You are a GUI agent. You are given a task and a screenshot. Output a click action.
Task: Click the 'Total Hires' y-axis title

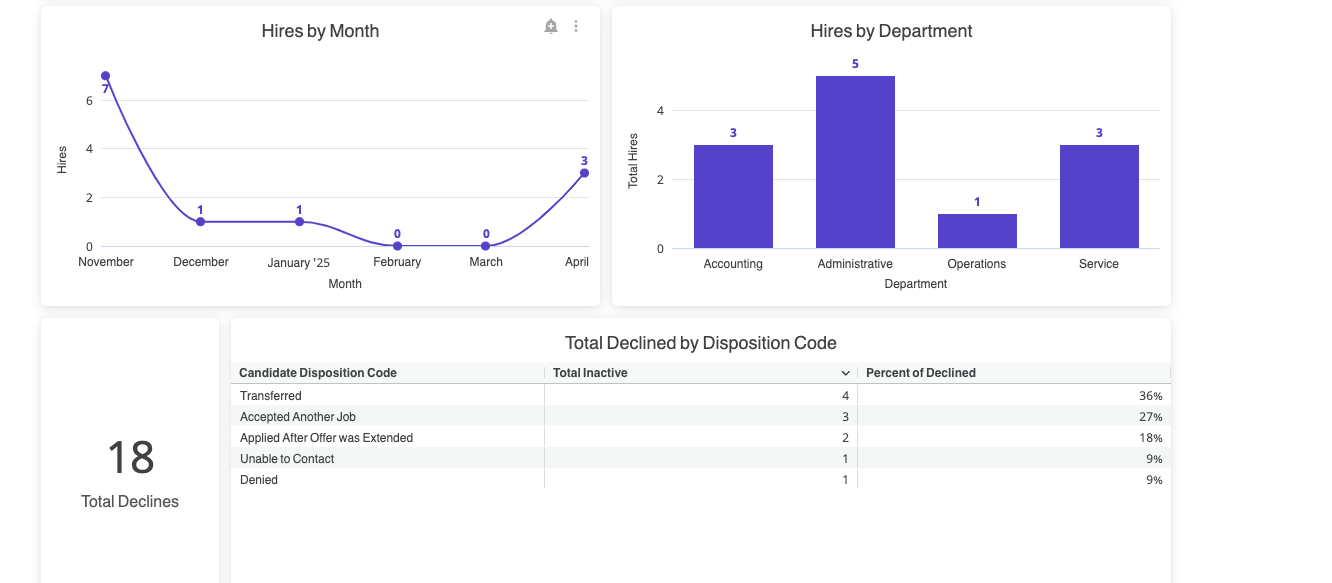point(633,162)
